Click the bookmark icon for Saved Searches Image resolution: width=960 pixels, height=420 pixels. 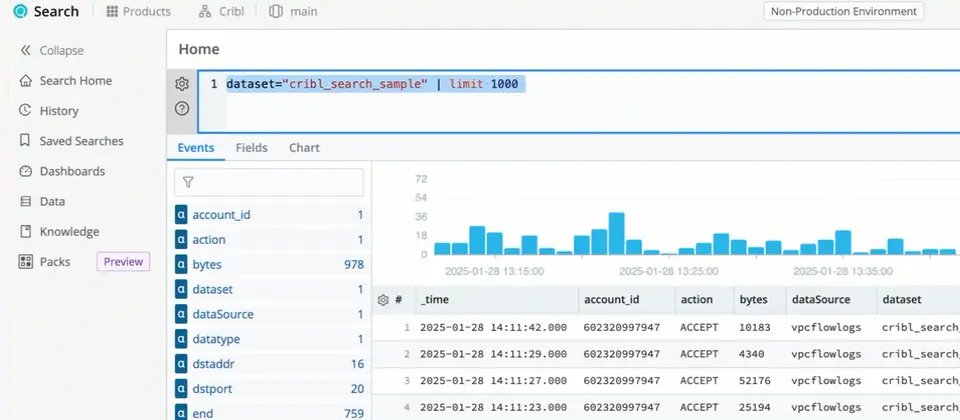point(25,141)
